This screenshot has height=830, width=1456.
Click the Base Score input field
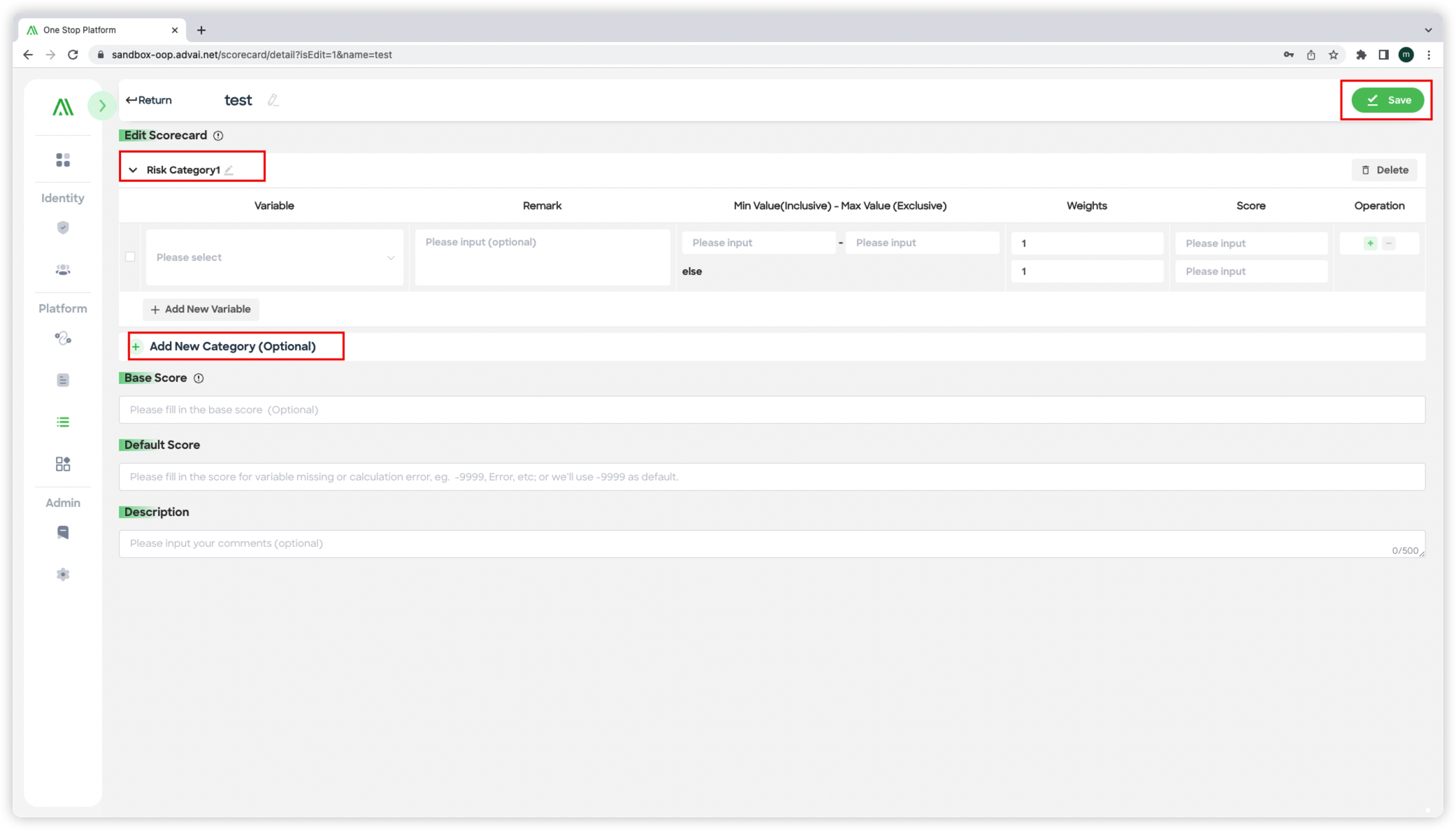pyautogui.click(x=772, y=410)
